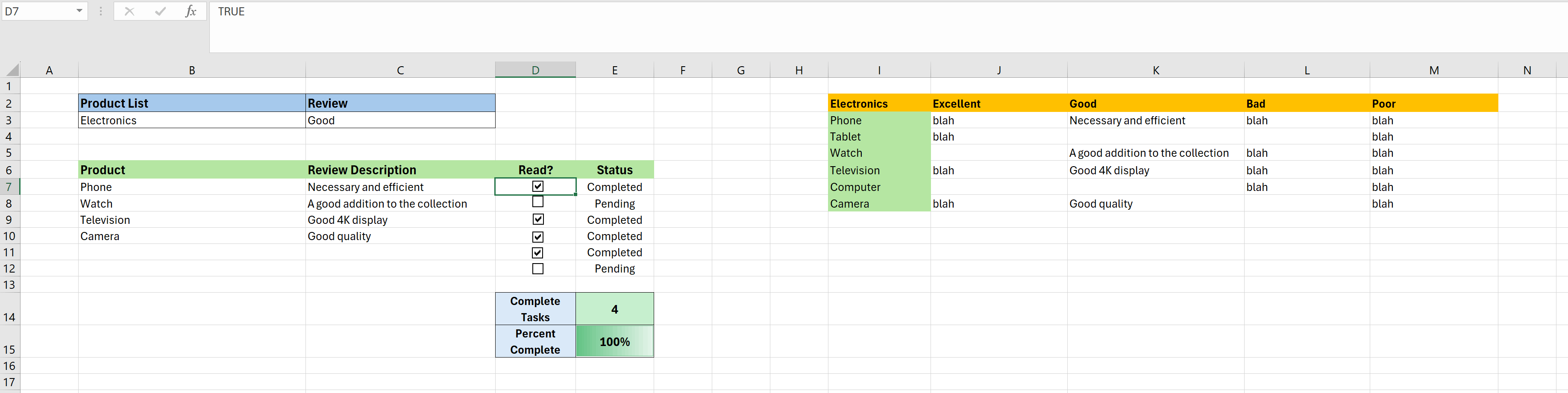Open the Name Box dropdown arrow
Screen dimensions: 1568x393
[x=79, y=11]
